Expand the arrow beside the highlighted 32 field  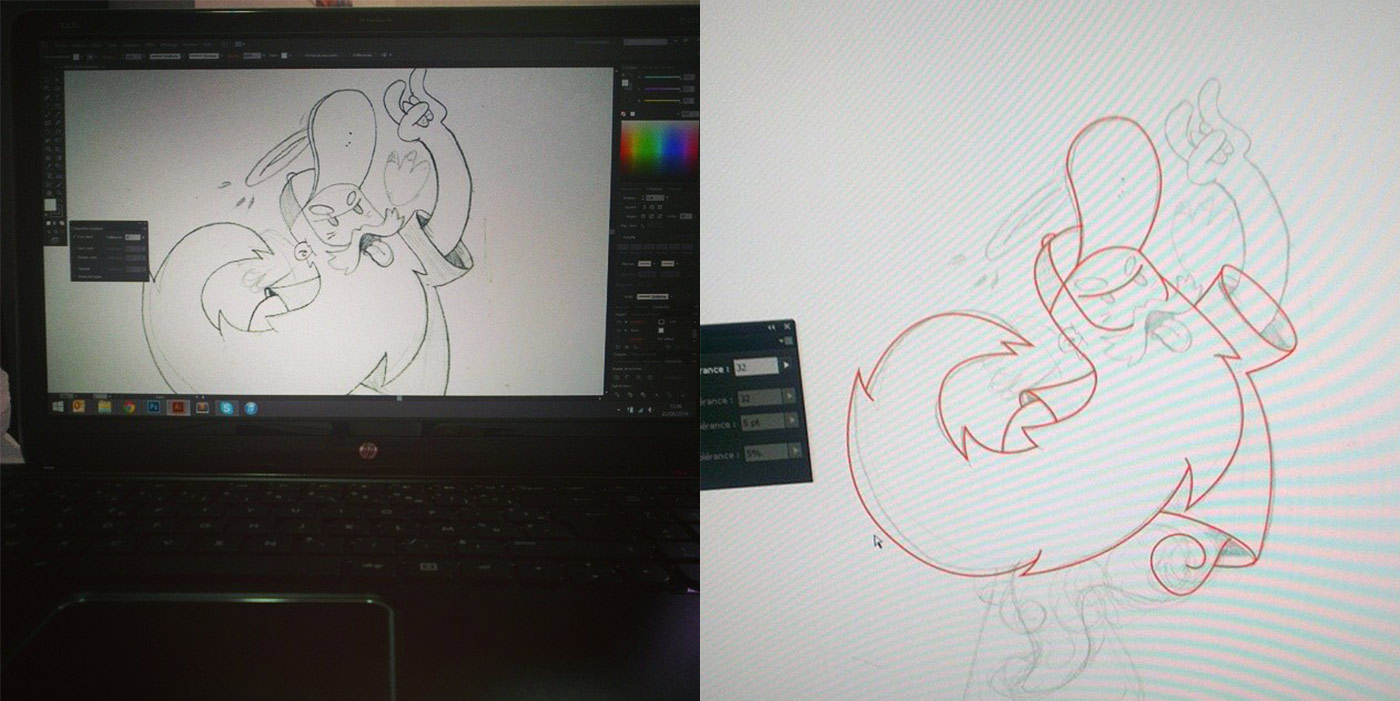(786, 366)
